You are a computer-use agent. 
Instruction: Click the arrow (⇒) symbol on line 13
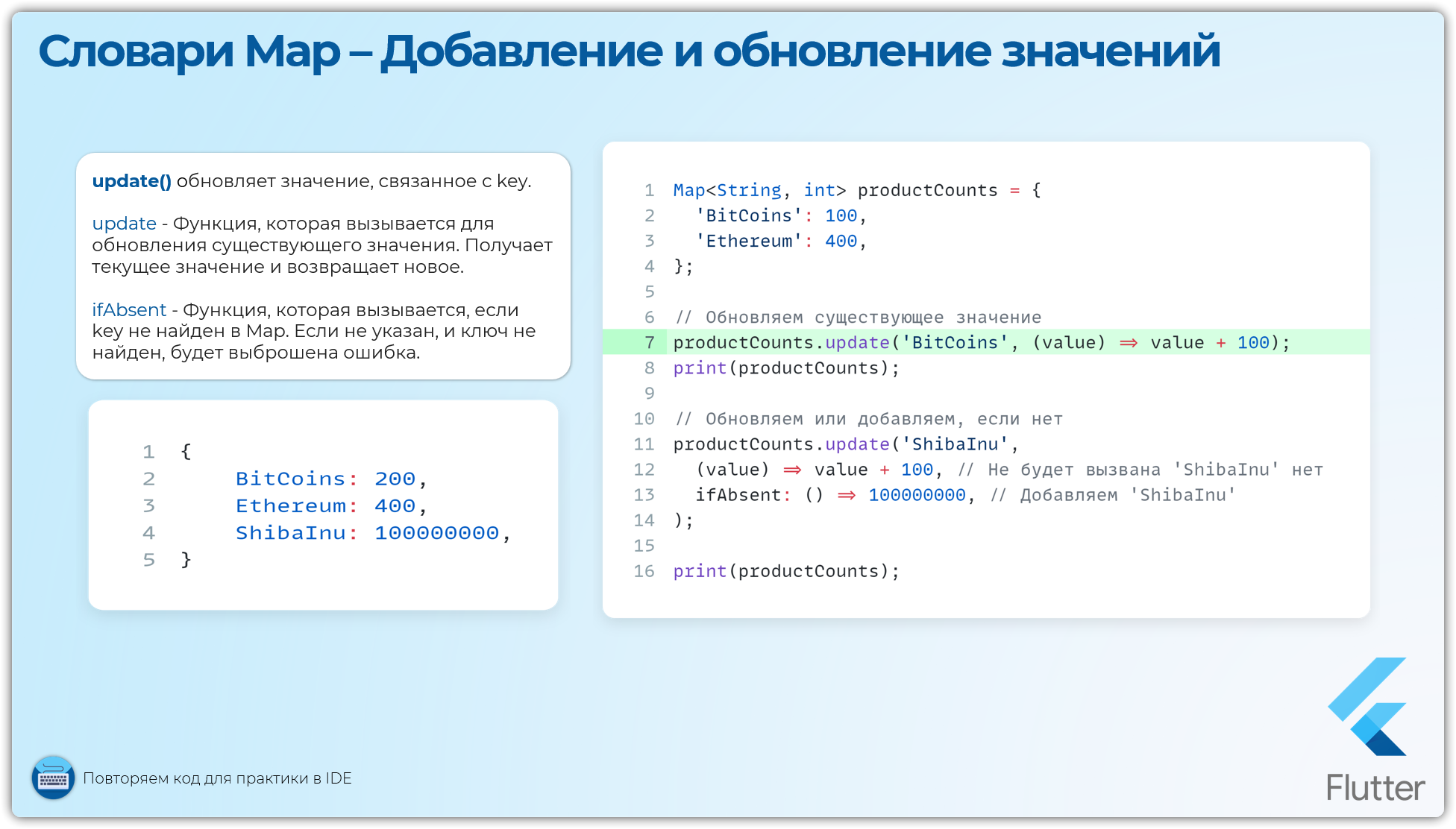click(847, 494)
